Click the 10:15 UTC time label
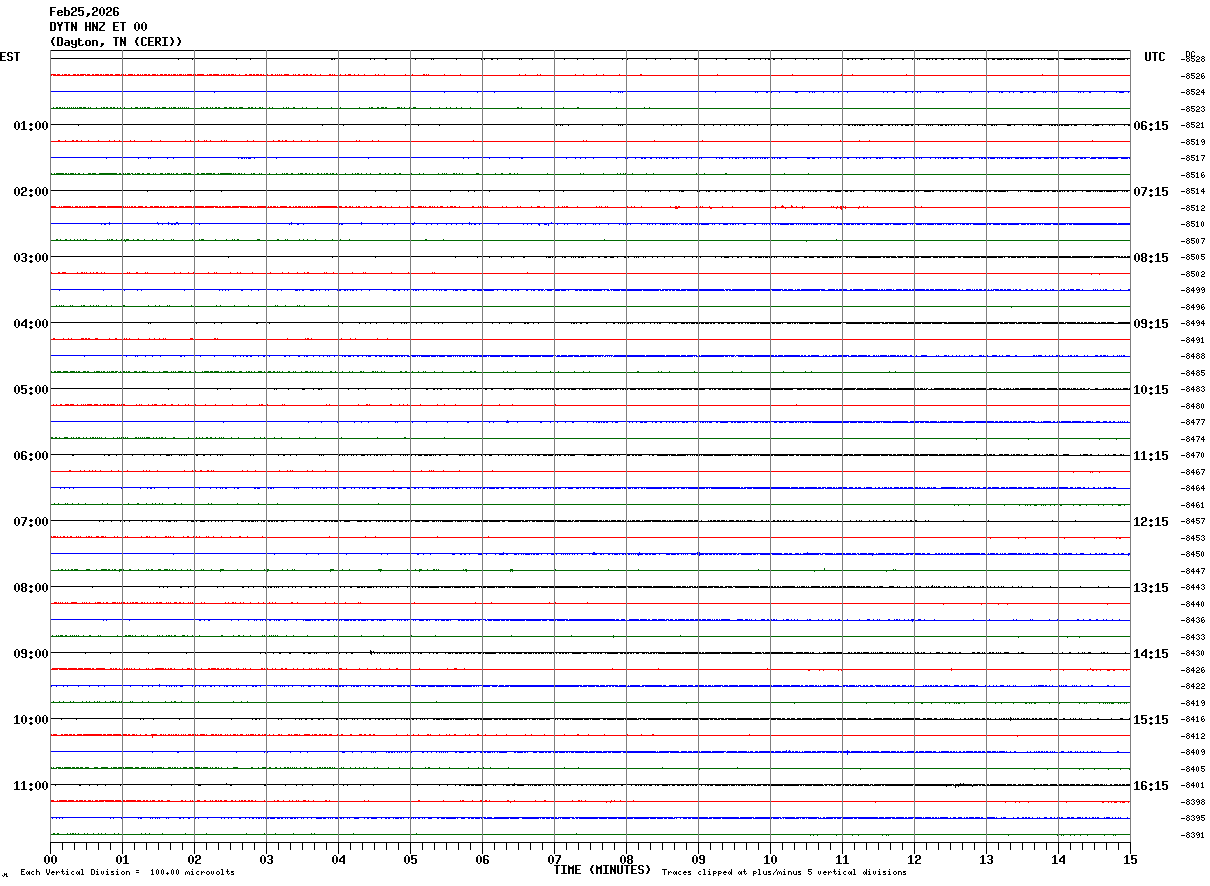 tap(1150, 390)
